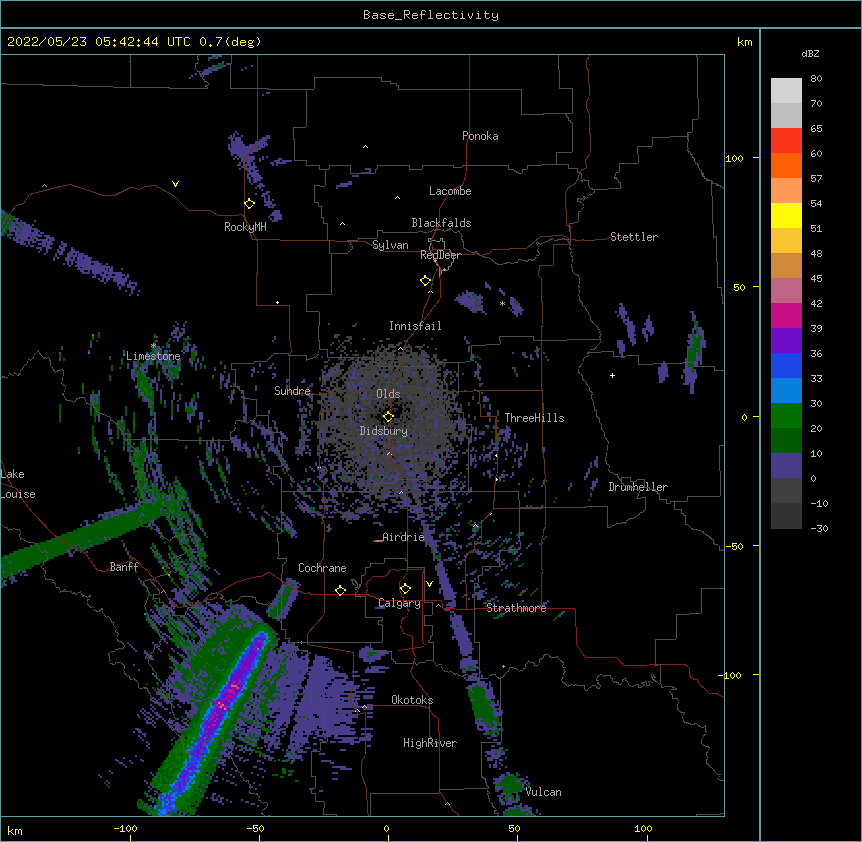The image size is (862, 842).
Task: Click the dBZ legend heading
Action: [810, 53]
